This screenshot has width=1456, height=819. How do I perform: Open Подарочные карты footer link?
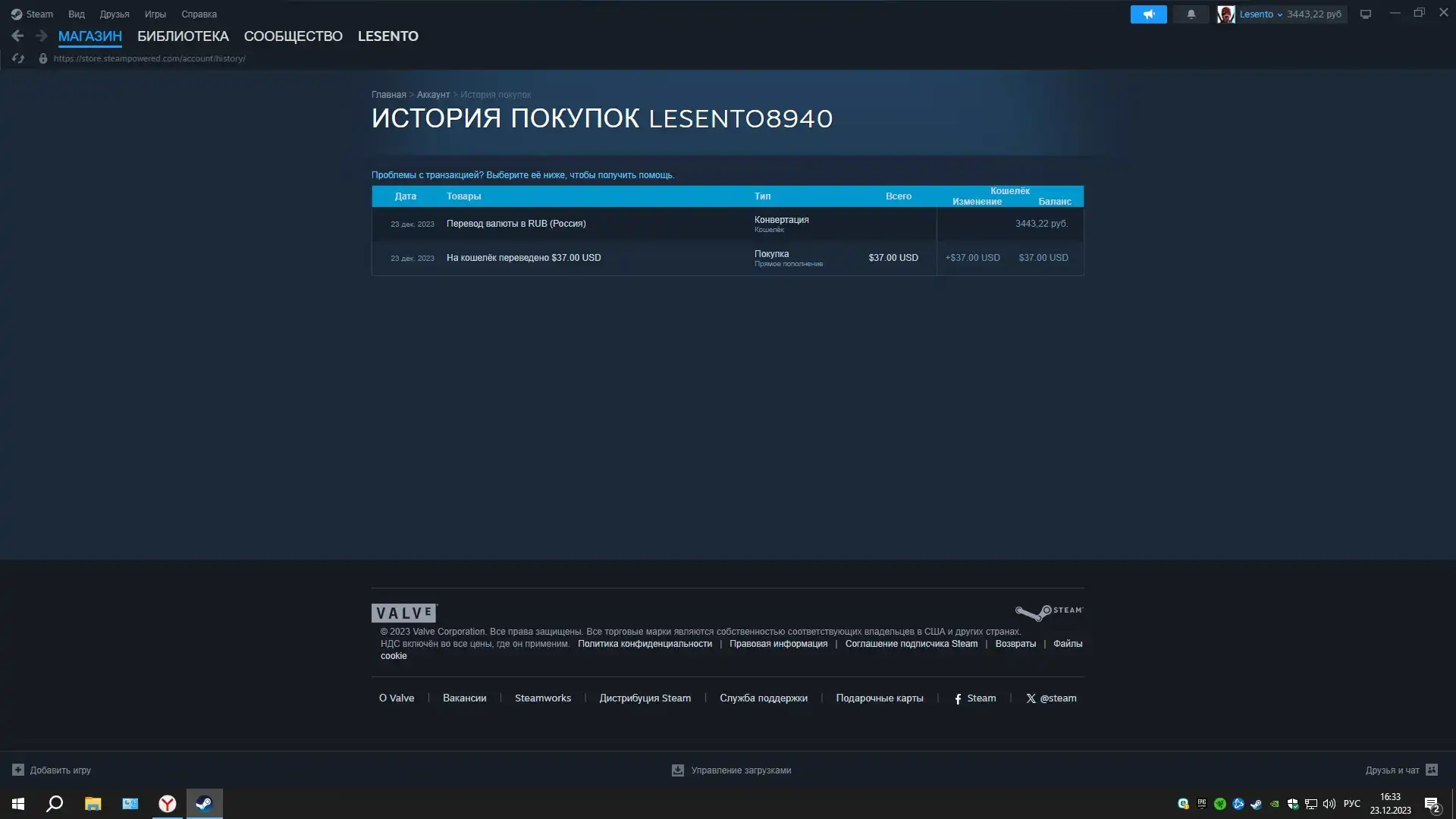[879, 698]
